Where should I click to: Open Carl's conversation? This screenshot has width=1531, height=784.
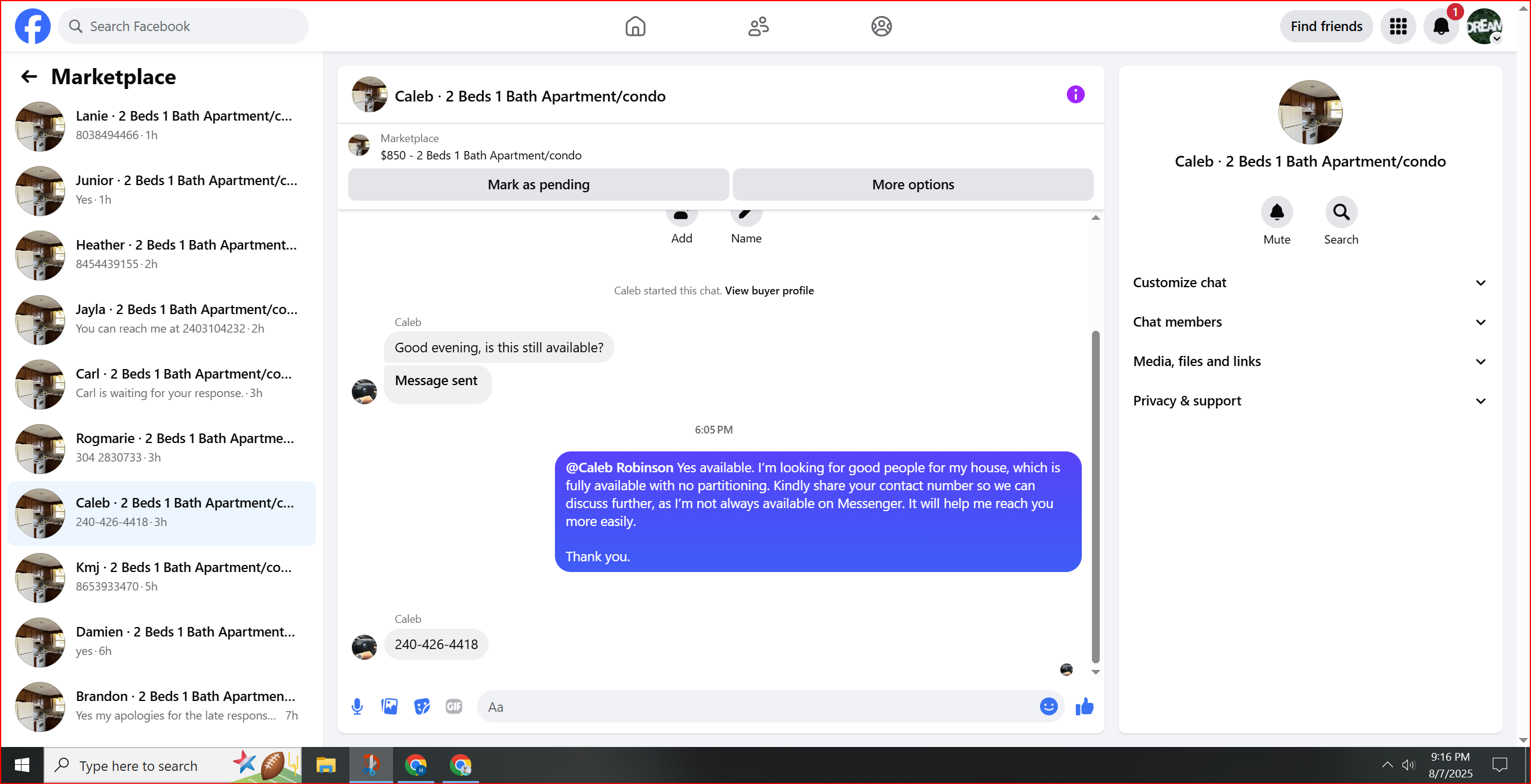coord(162,383)
